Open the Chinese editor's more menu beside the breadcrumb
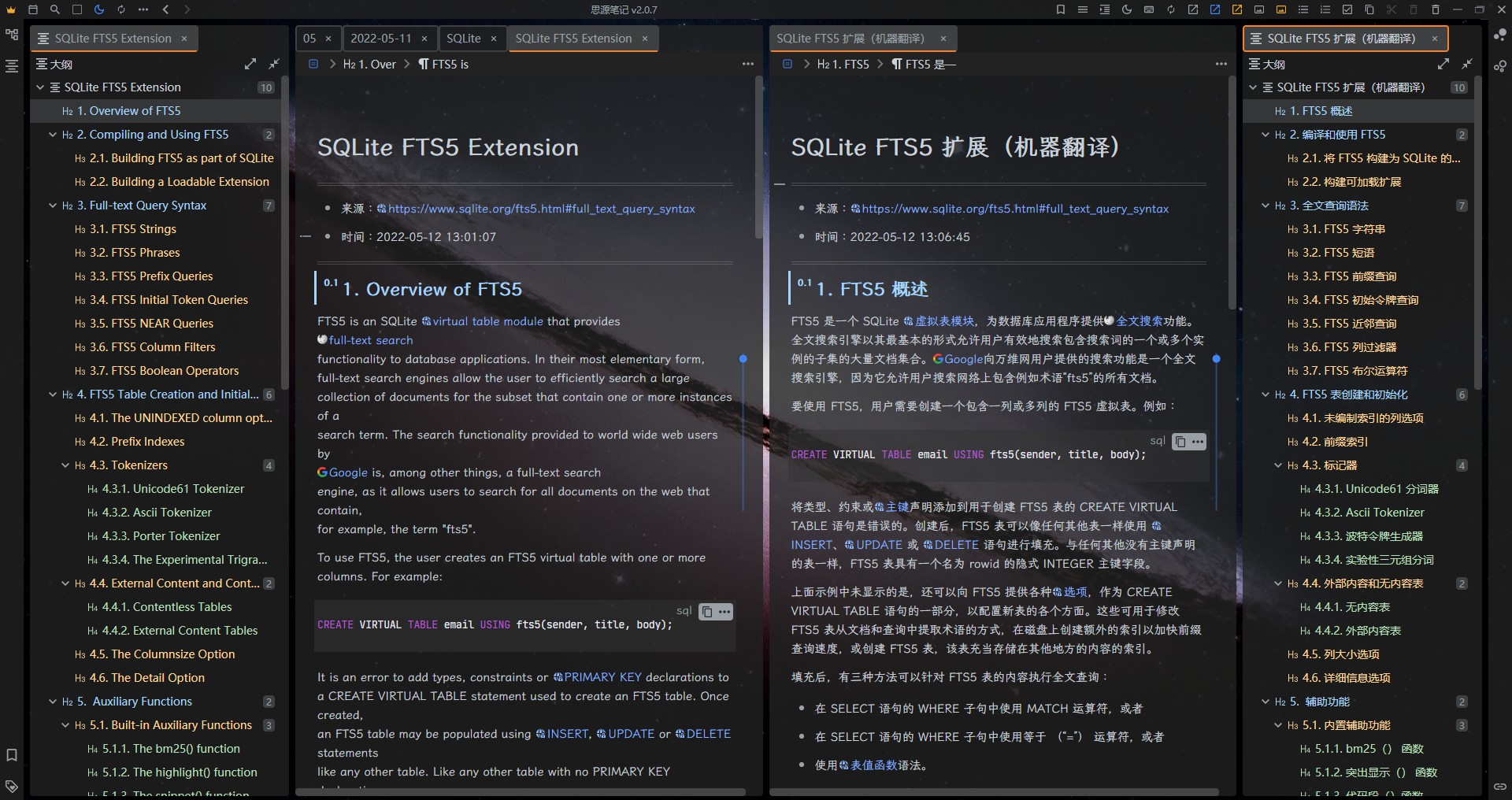This screenshot has width=1512, height=800. 1221,64
